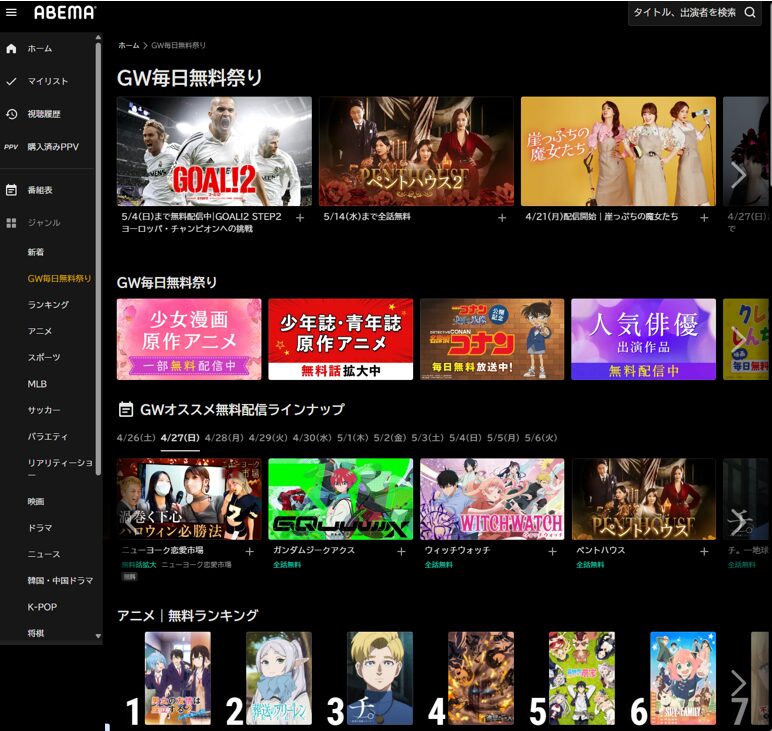
Task: Open 人気俳優出演作品 banner
Action: 643,339
